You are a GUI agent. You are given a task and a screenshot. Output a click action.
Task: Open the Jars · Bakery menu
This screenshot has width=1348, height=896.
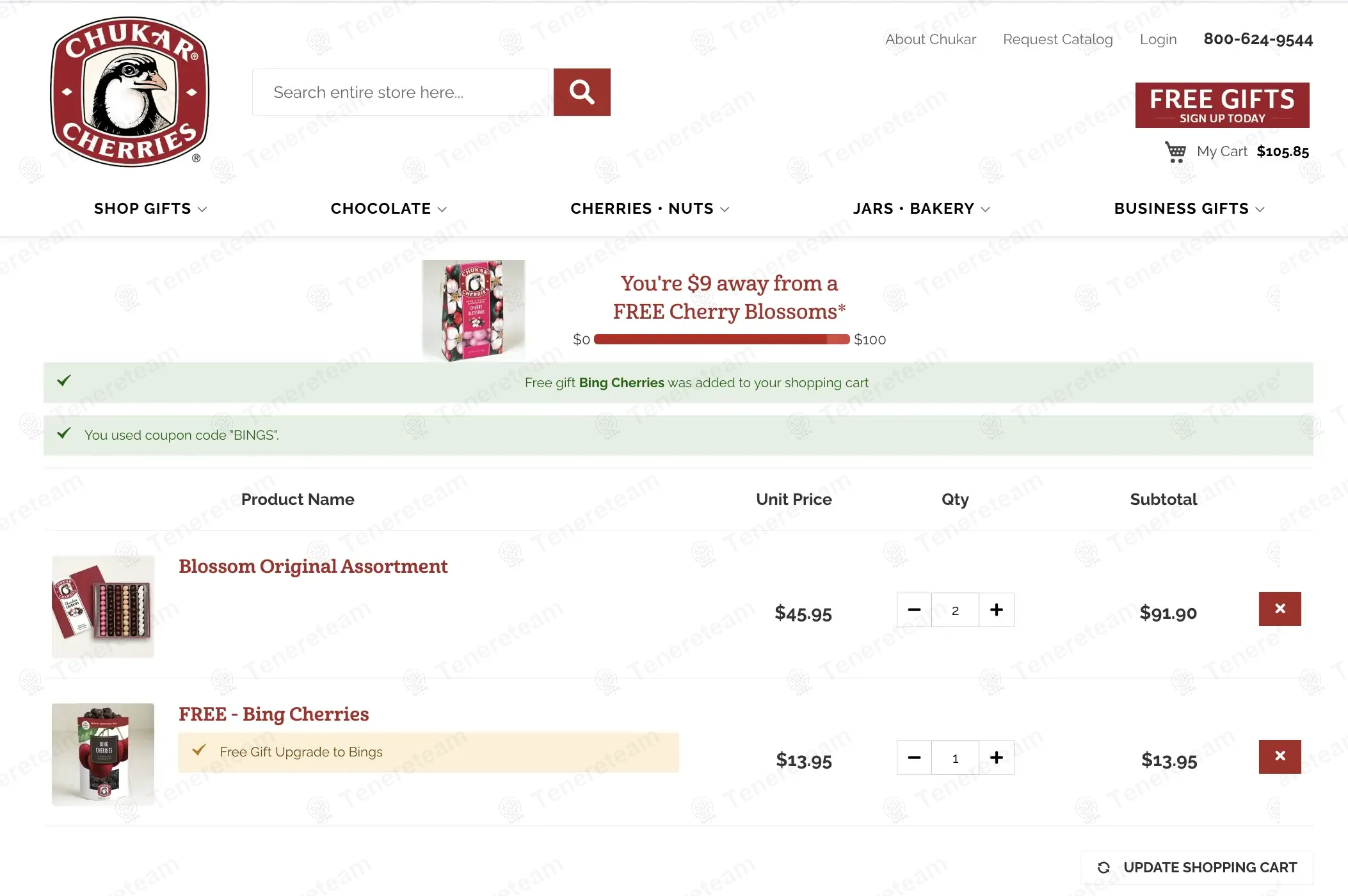[x=920, y=209]
